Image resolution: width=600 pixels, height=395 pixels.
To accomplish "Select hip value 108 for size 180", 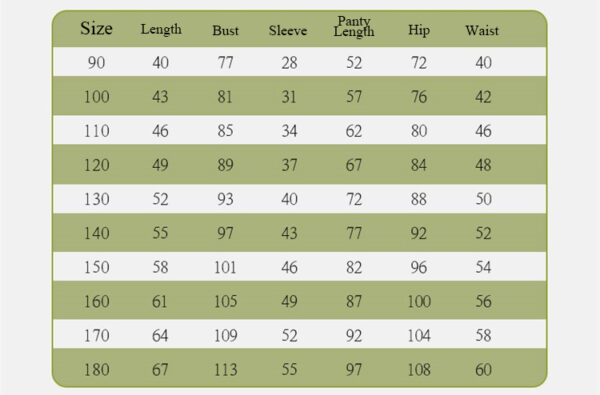I will coord(419,370).
